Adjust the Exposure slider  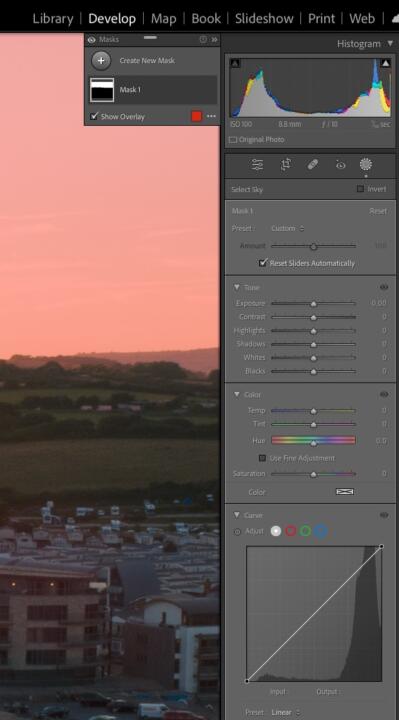coord(314,304)
